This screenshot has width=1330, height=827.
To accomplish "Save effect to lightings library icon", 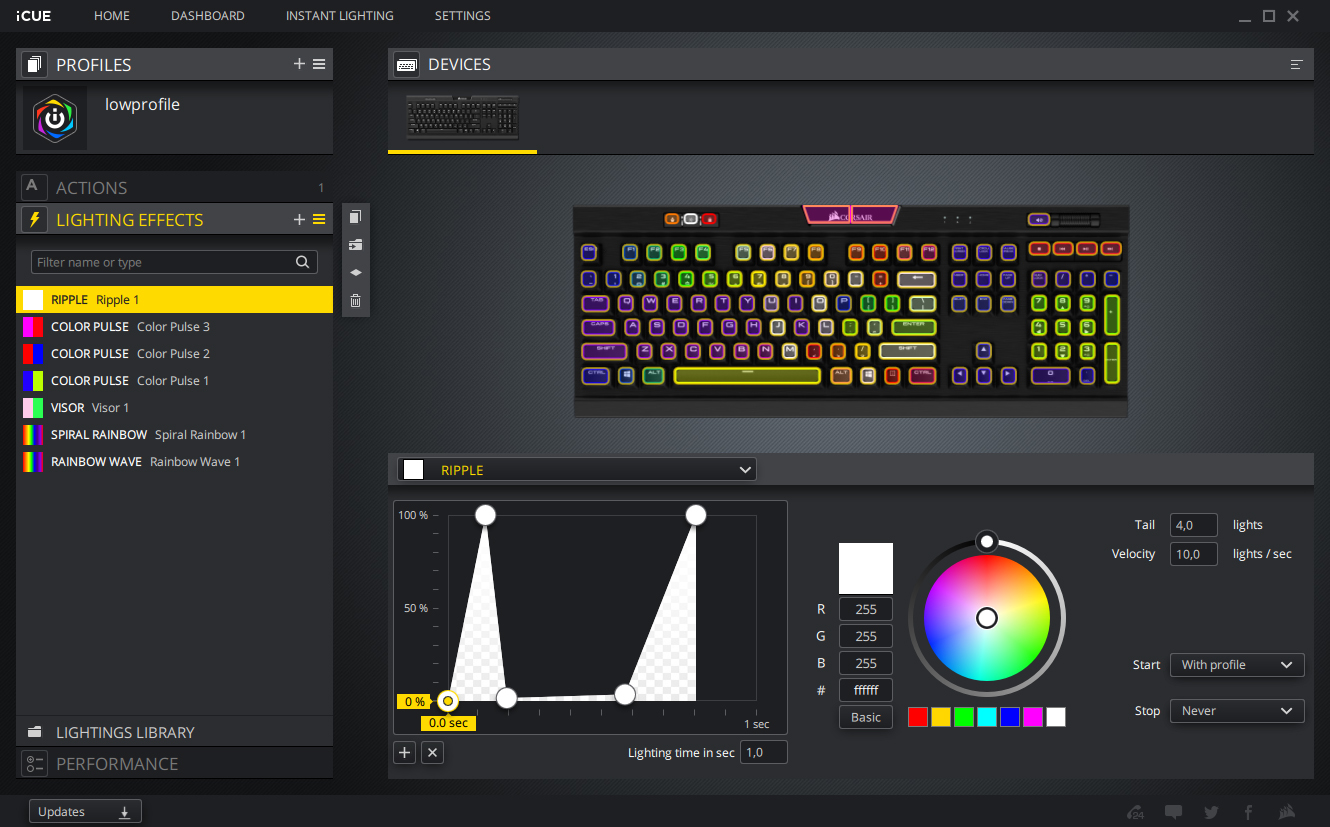I will click(355, 245).
